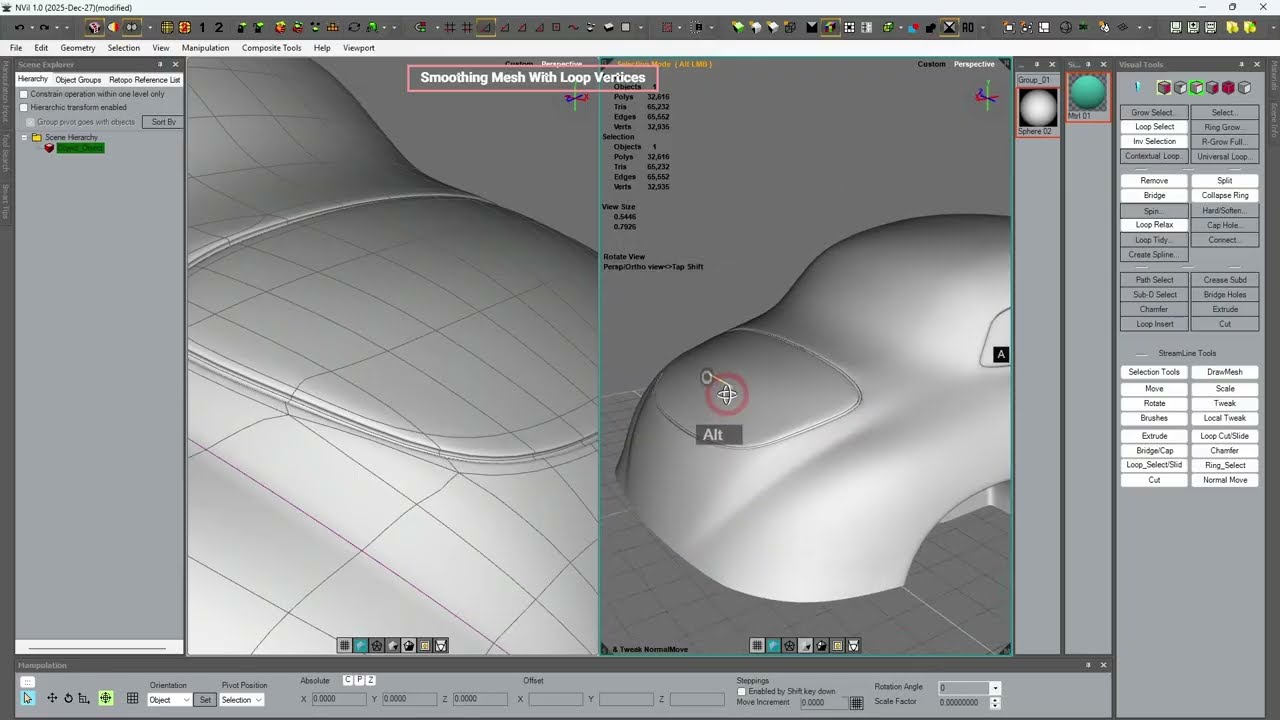Image resolution: width=1280 pixels, height=720 pixels.
Task: Click the Set button beside Orientation
Action: (x=205, y=700)
